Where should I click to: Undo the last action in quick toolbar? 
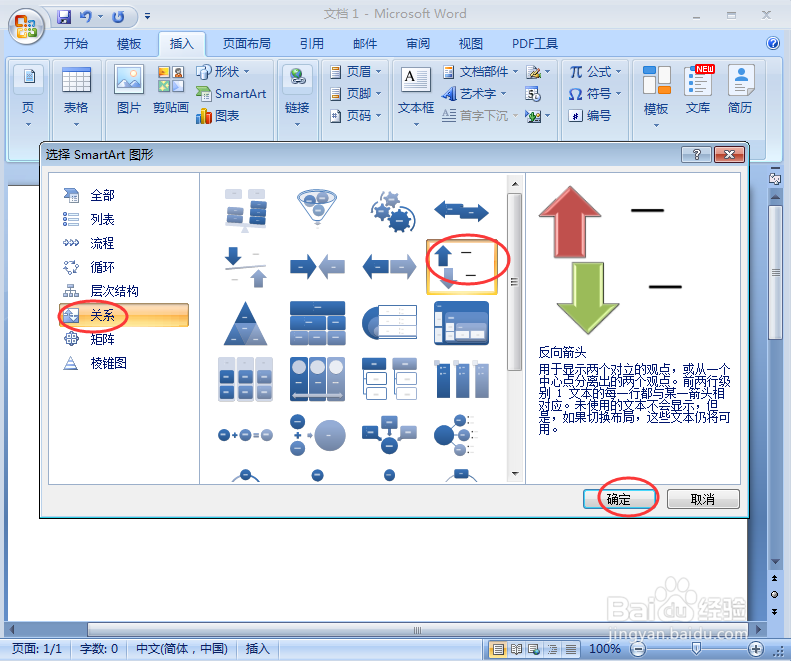85,17
